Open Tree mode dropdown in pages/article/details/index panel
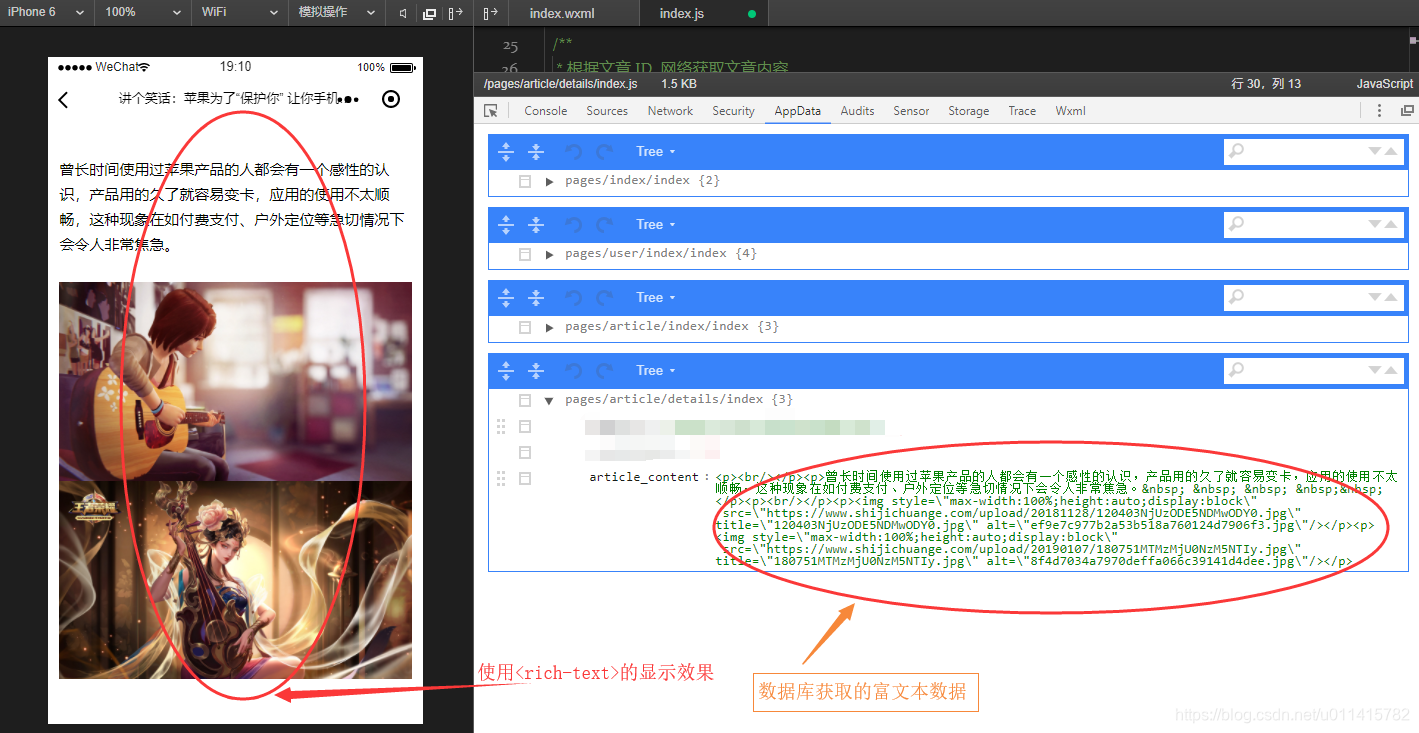This screenshot has width=1419, height=733. click(x=656, y=371)
